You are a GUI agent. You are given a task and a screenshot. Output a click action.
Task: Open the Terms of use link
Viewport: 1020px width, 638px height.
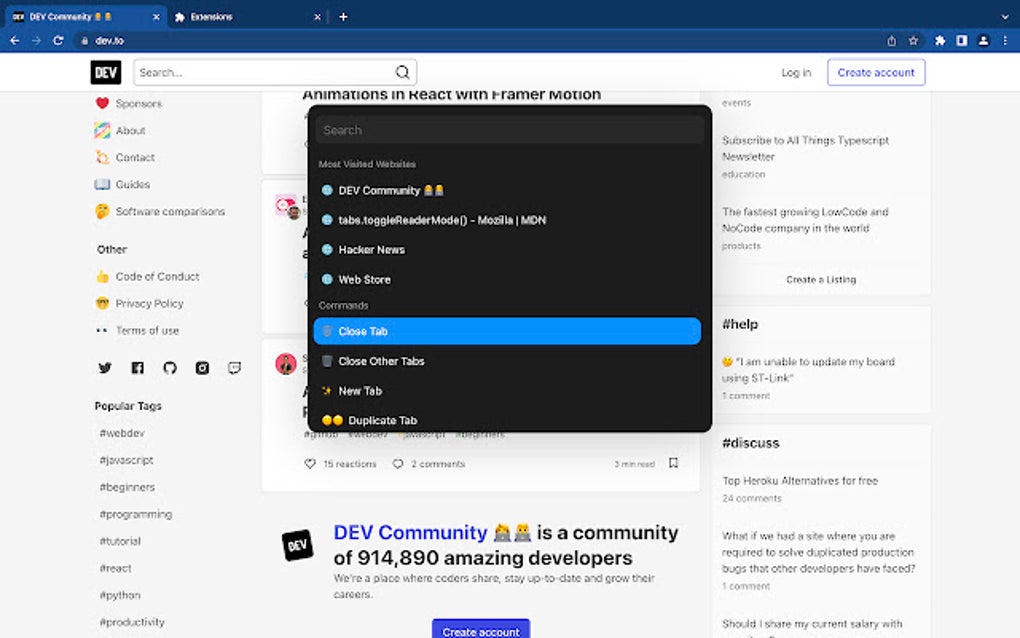click(147, 330)
